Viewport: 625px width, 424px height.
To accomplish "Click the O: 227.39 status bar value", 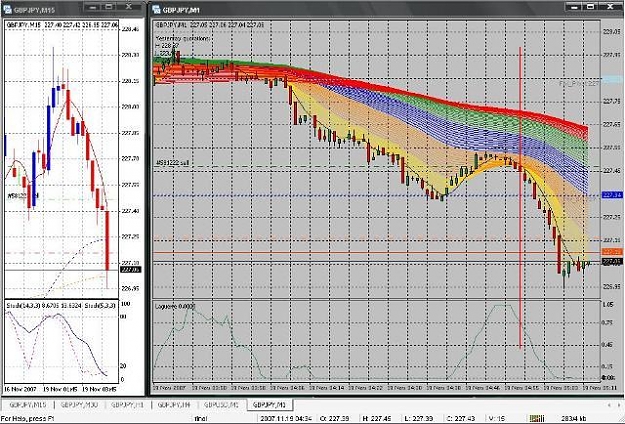I will (335, 418).
